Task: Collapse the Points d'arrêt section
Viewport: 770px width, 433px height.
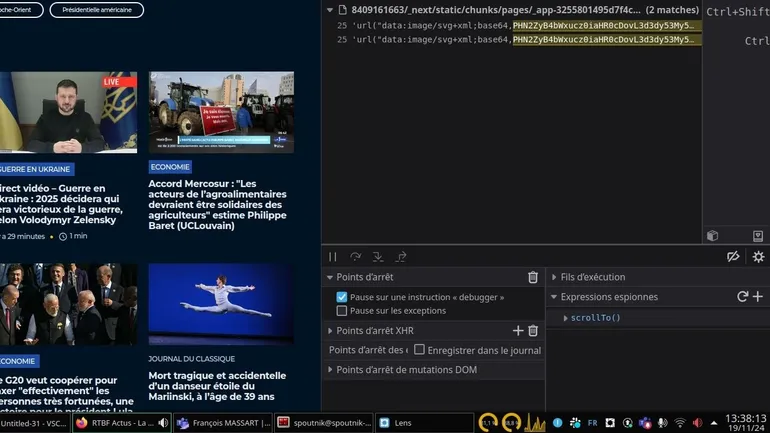Action: [330, 277]
